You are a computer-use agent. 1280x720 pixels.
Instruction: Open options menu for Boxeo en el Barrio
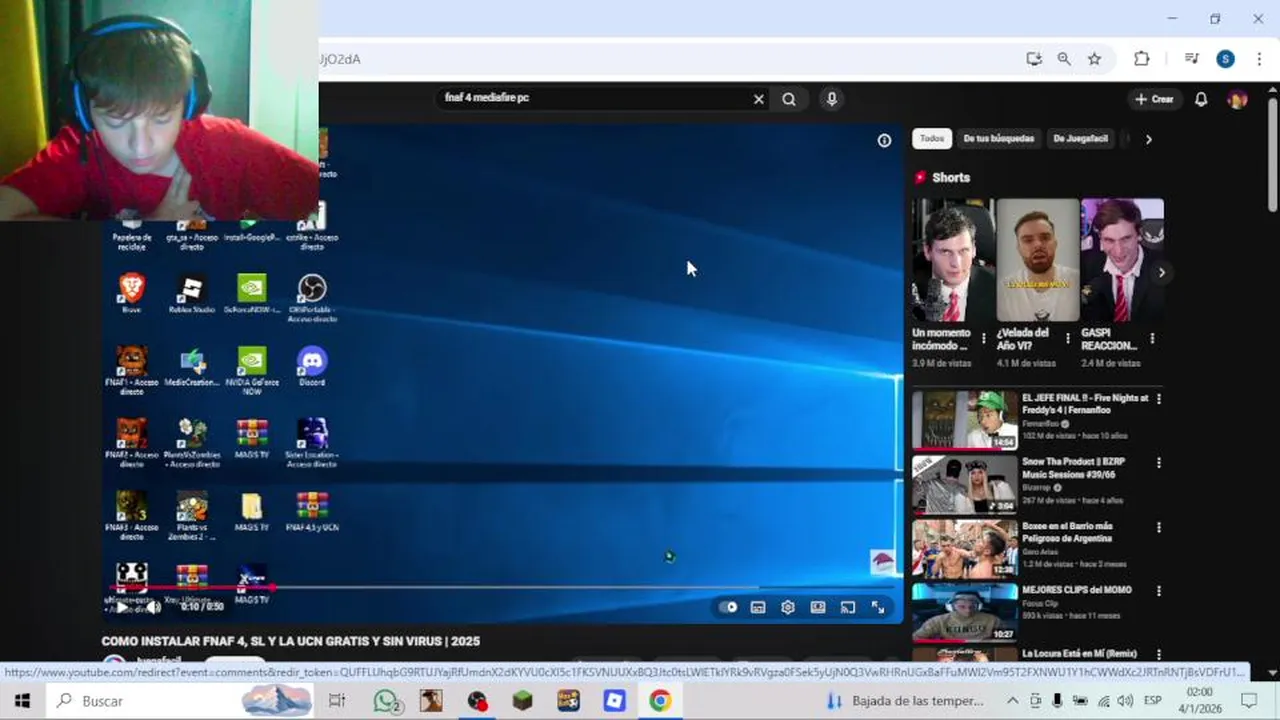click(1159, 527)
